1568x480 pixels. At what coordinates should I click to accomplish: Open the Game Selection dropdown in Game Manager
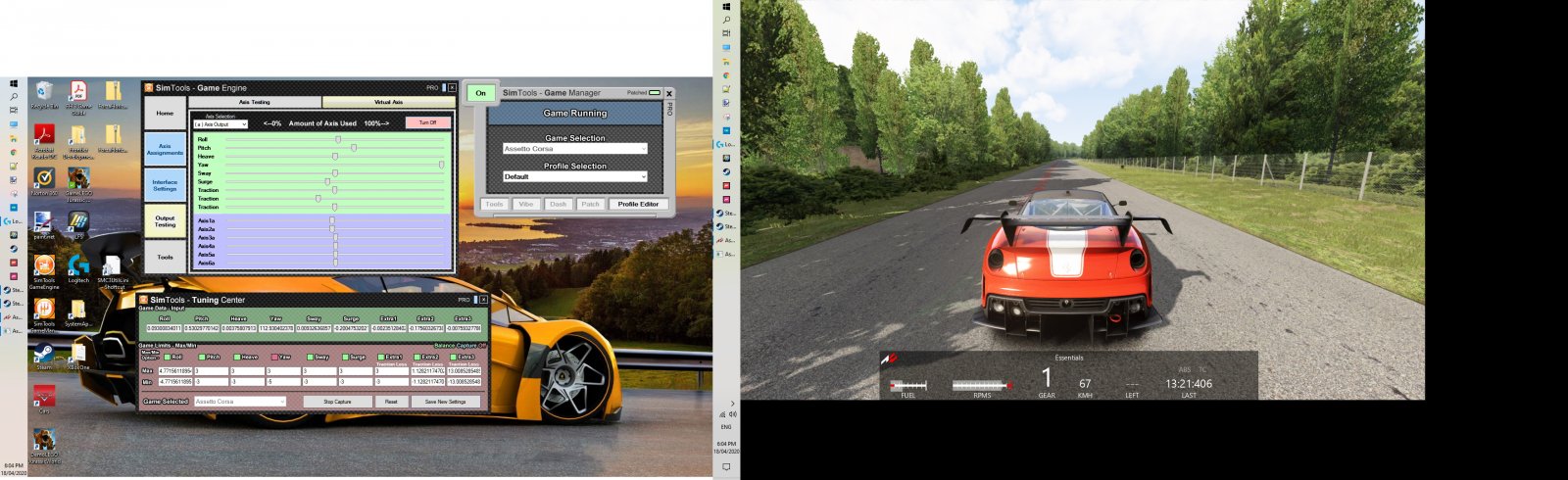[574, 149]
